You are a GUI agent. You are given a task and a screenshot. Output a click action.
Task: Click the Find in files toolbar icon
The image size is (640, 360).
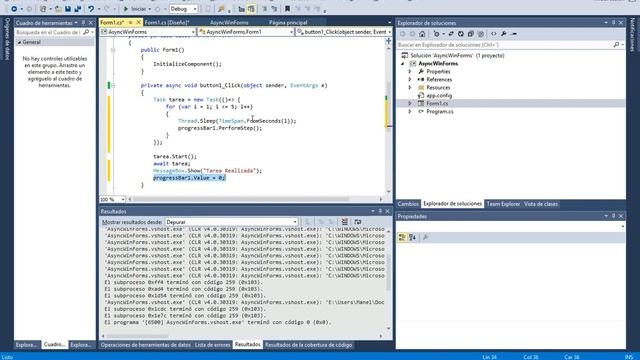pos(221,9)
